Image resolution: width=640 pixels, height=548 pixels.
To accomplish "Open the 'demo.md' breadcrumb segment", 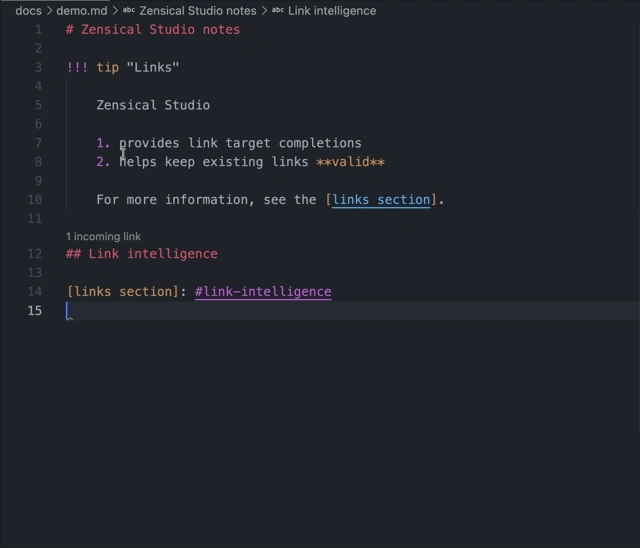I will point(82,11).
